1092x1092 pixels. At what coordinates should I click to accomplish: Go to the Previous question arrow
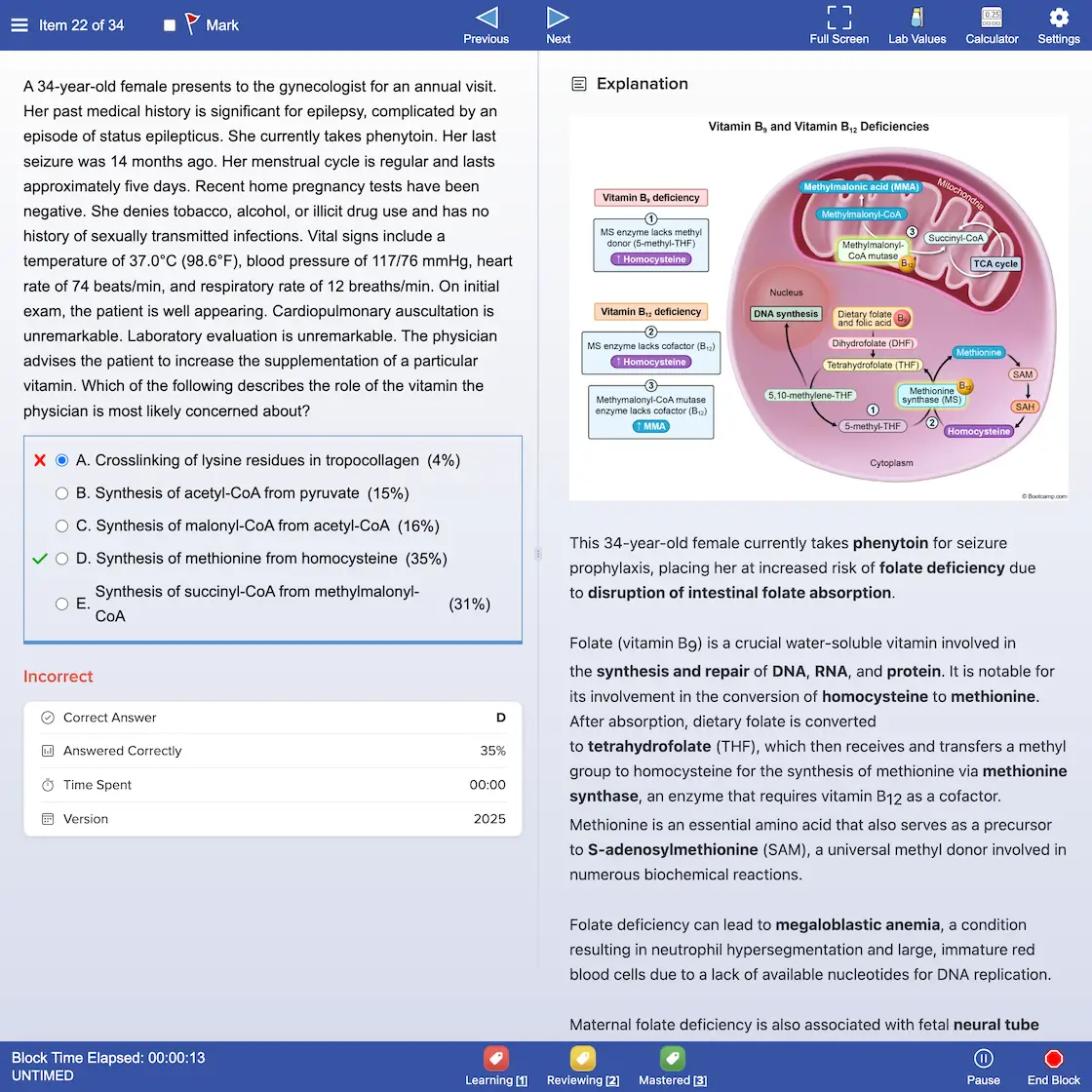coord(487,25)
